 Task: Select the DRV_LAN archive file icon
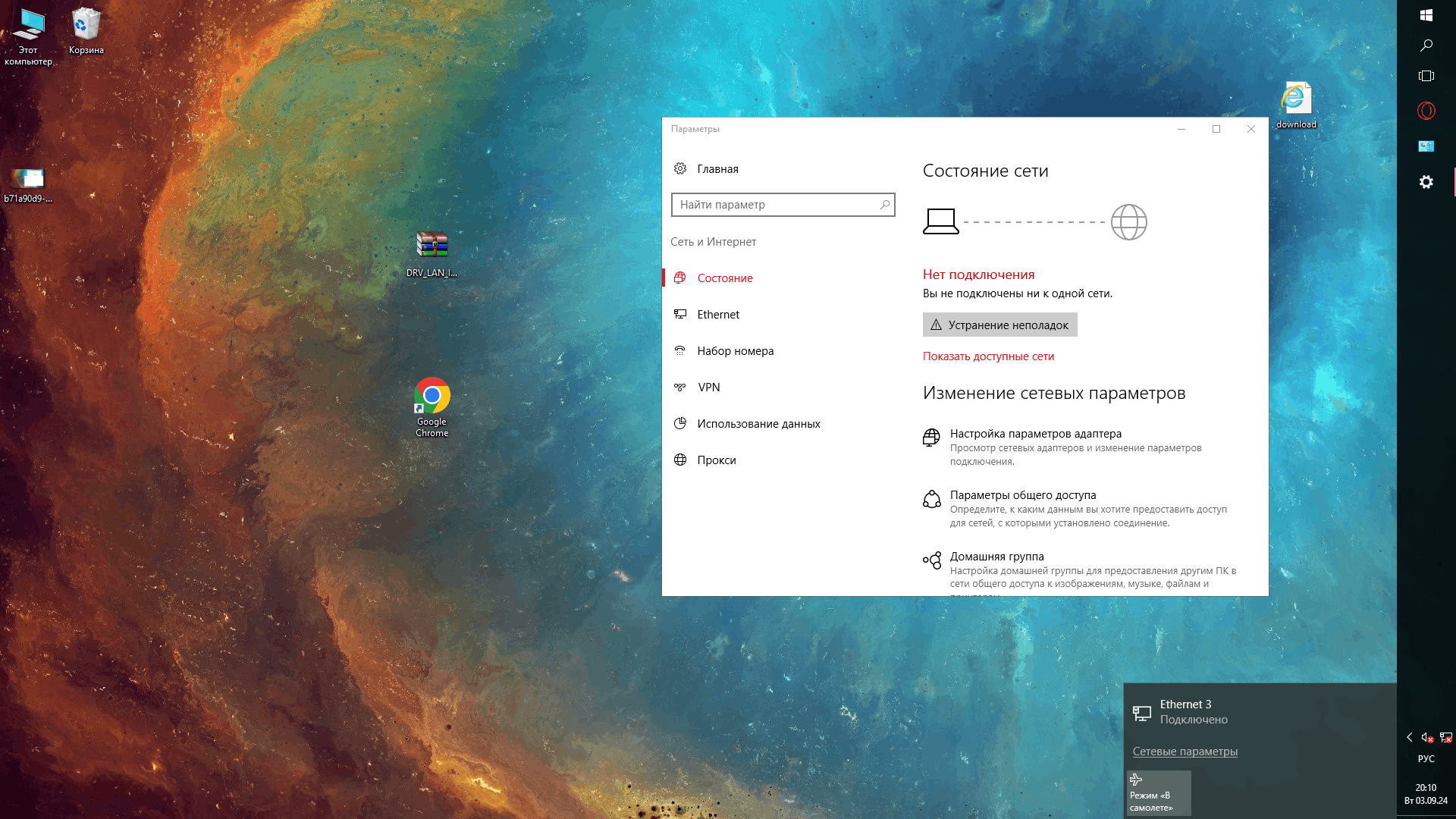431,246
